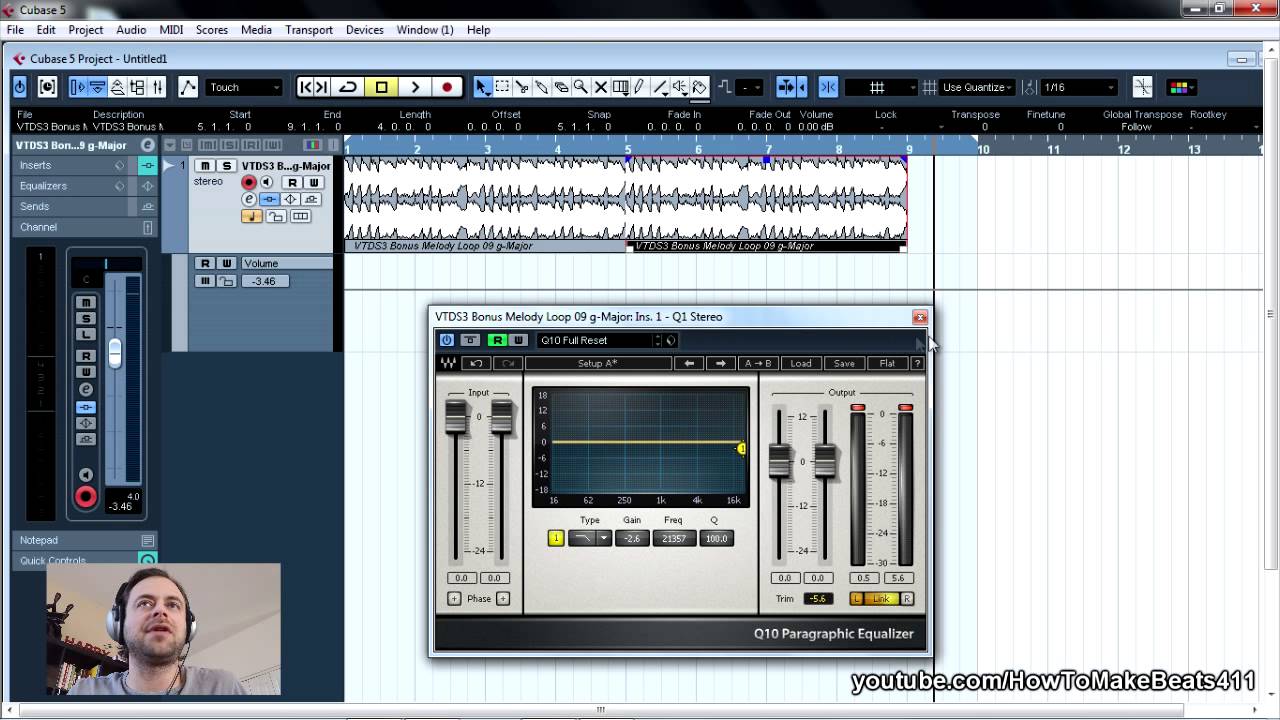Toggle Cycle loop button

tap(348, 87)
